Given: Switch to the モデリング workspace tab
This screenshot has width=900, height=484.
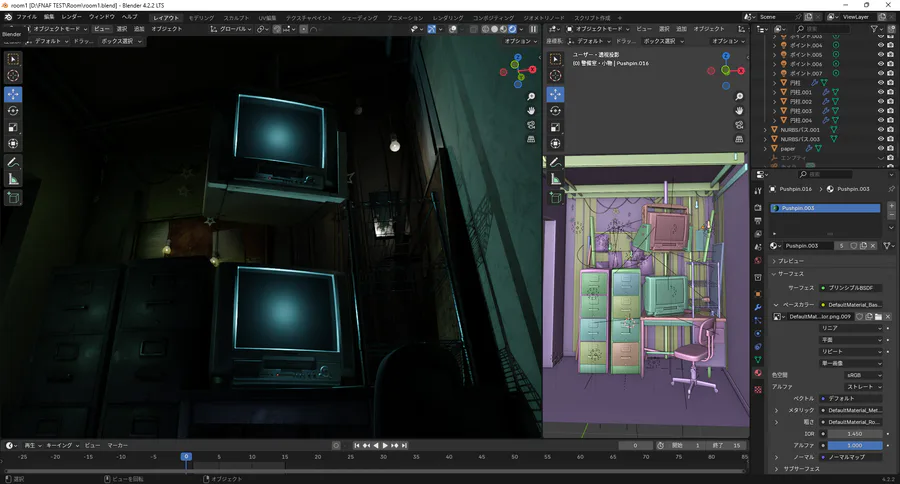Looking at the screenshot, I should 201,18.
